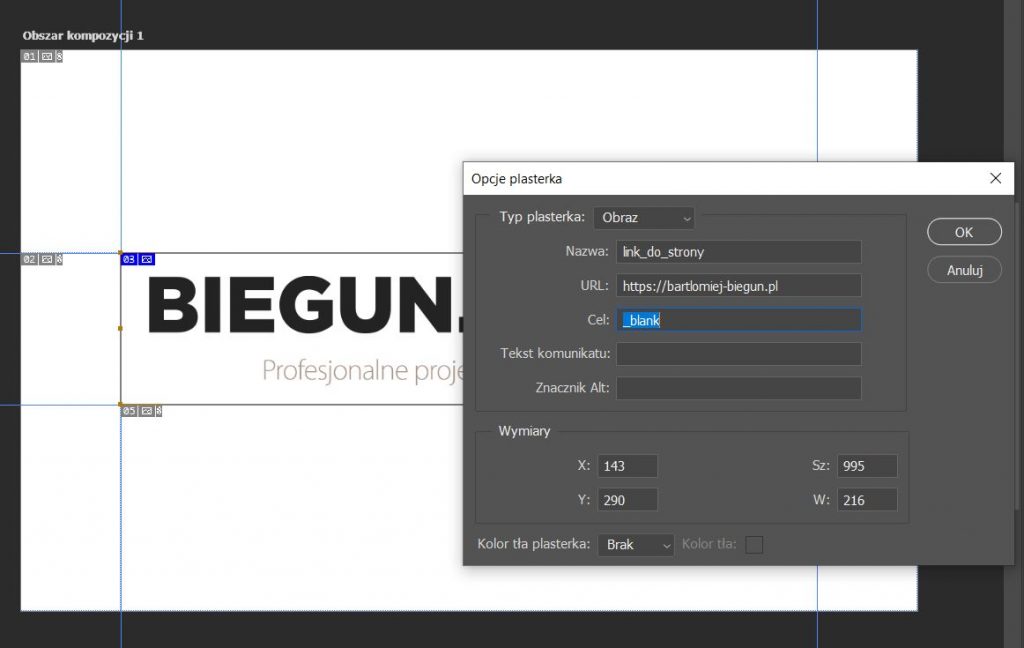This screenshot has height=648, width=1024.
Task: Open the Kolor tła plasterka dropdown
Action: tap(636, 544)
